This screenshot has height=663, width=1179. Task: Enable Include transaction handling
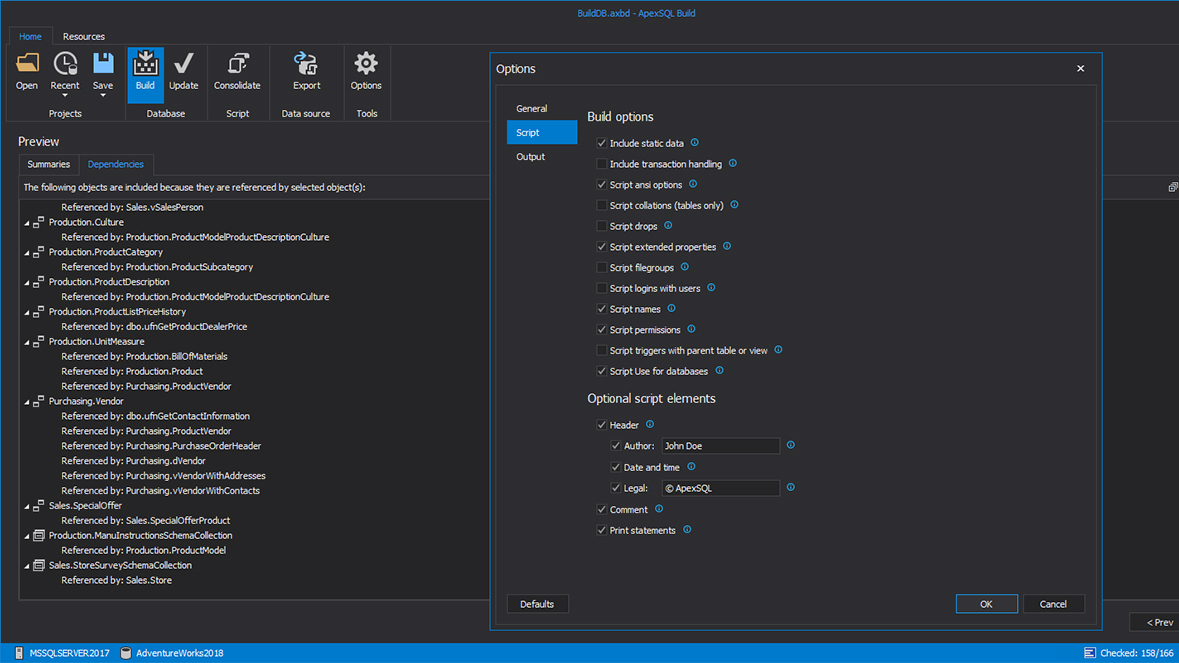pos(602,164)
